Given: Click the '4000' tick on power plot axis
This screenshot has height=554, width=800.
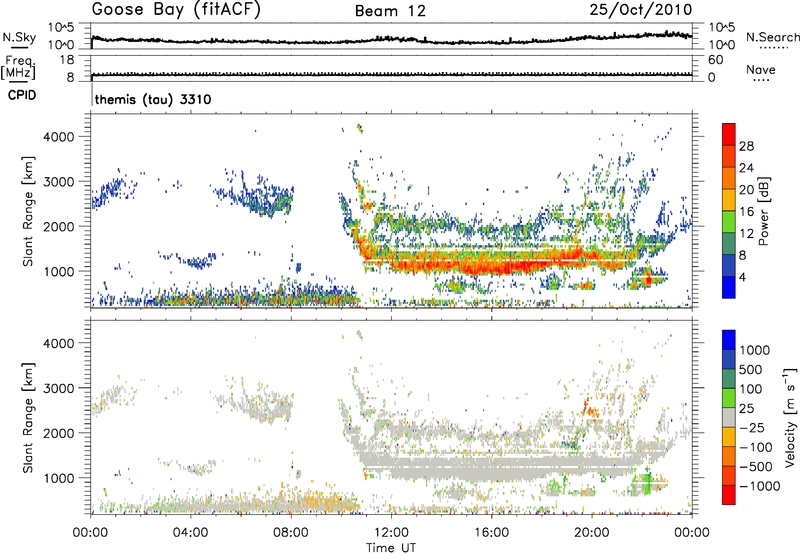Looking at the screenshot, I should pyautogui.click(x=58, y=137).
